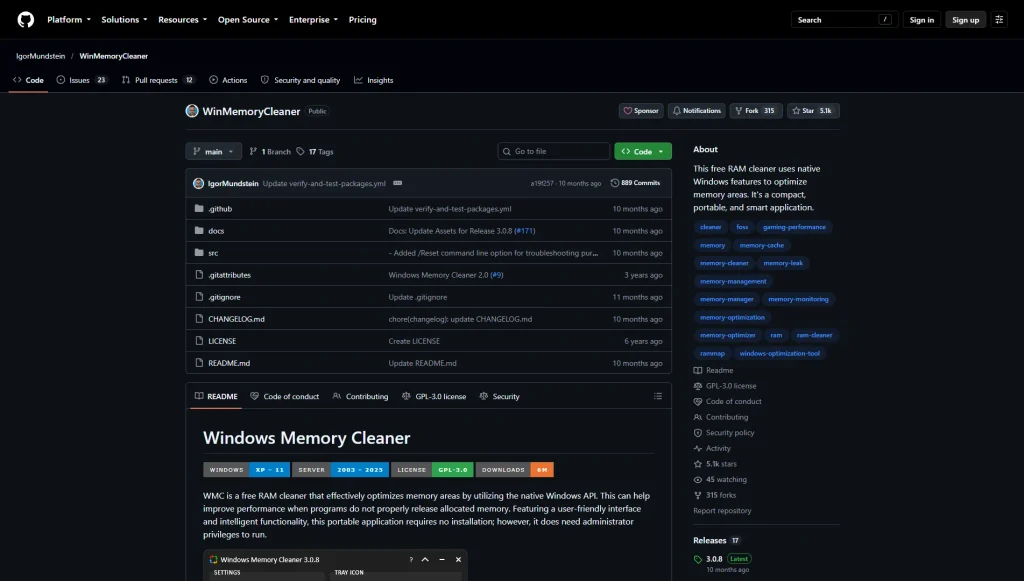Open the Pricing page
The height and width of the screenshot is (581, 1024).
[x=362, y=20]
